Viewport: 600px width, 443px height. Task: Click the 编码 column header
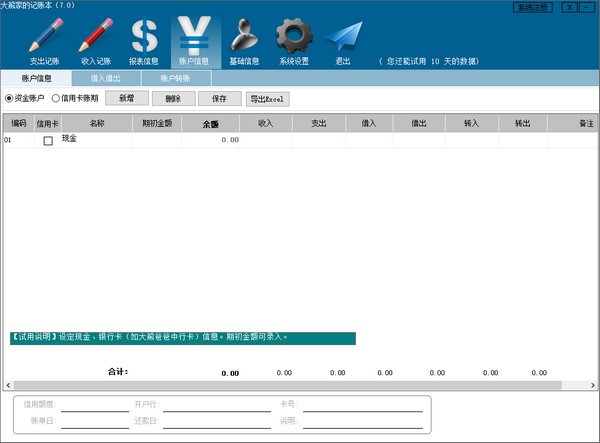19,123
